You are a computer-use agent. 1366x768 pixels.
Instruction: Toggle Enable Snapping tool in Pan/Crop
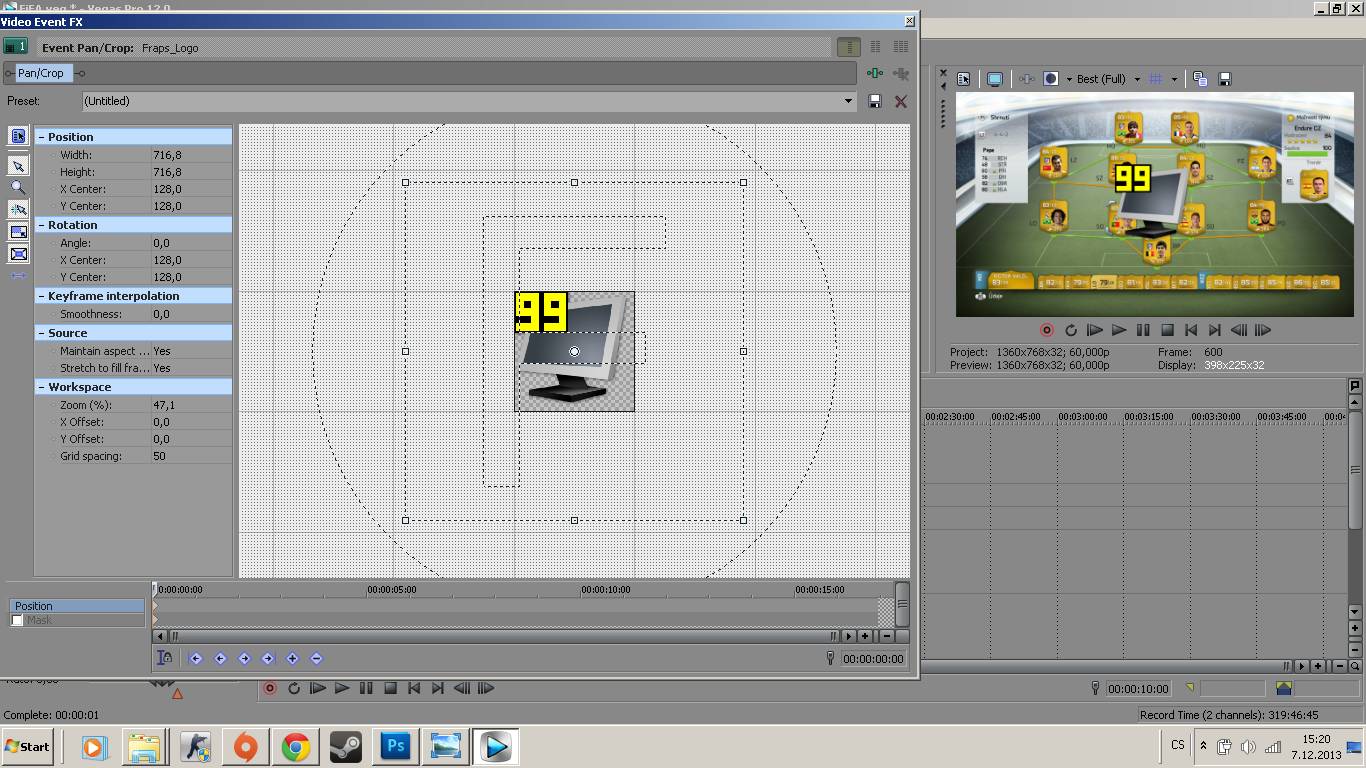[x=18, y=209]
